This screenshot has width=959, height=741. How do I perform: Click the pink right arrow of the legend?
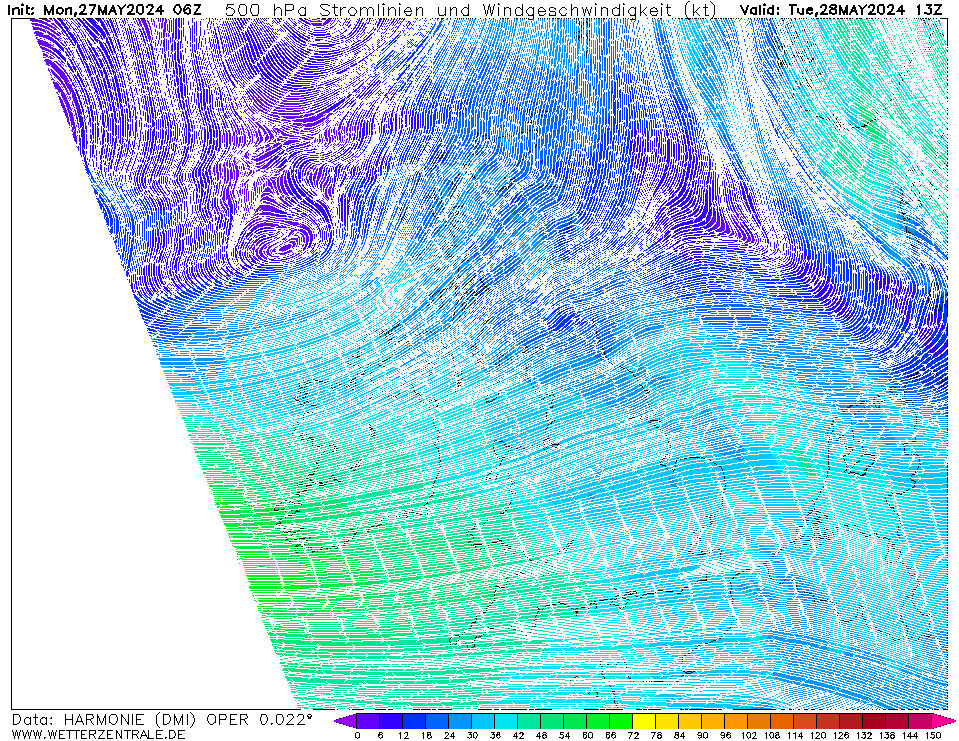click(x=942, y=721)
